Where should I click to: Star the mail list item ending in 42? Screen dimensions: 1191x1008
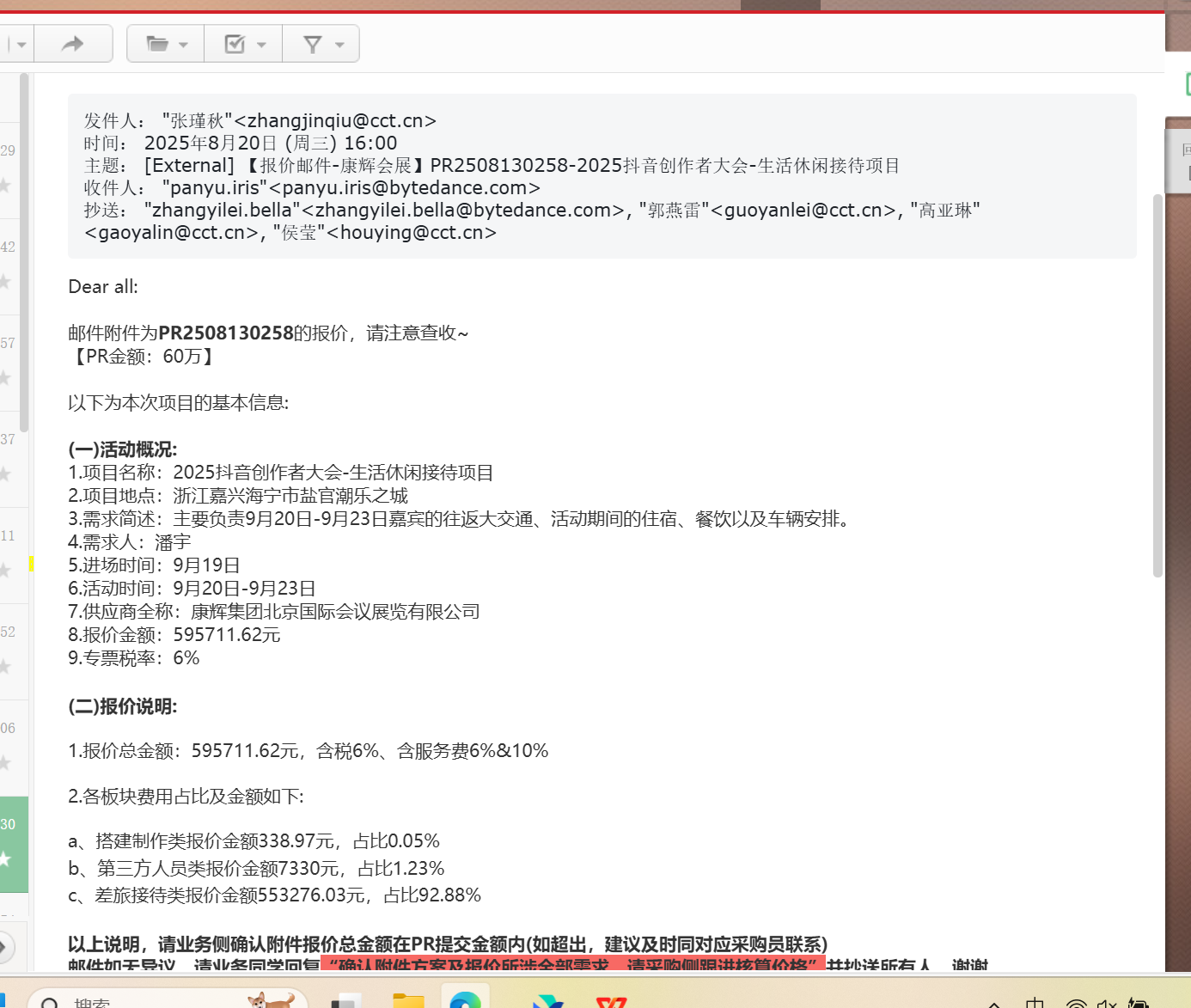(x=5, y=281)
